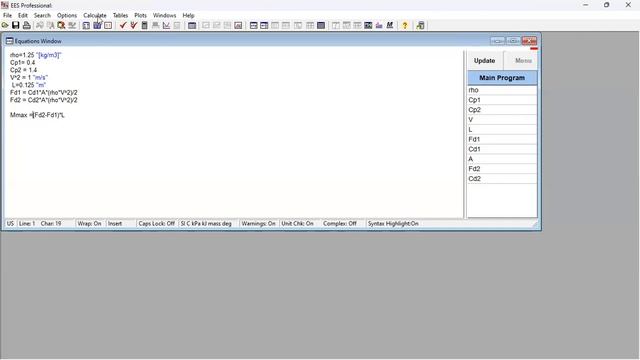Click the yellow question mark Help icon
This screenshot has width=640, height=360.
click(x=405, y=25)
